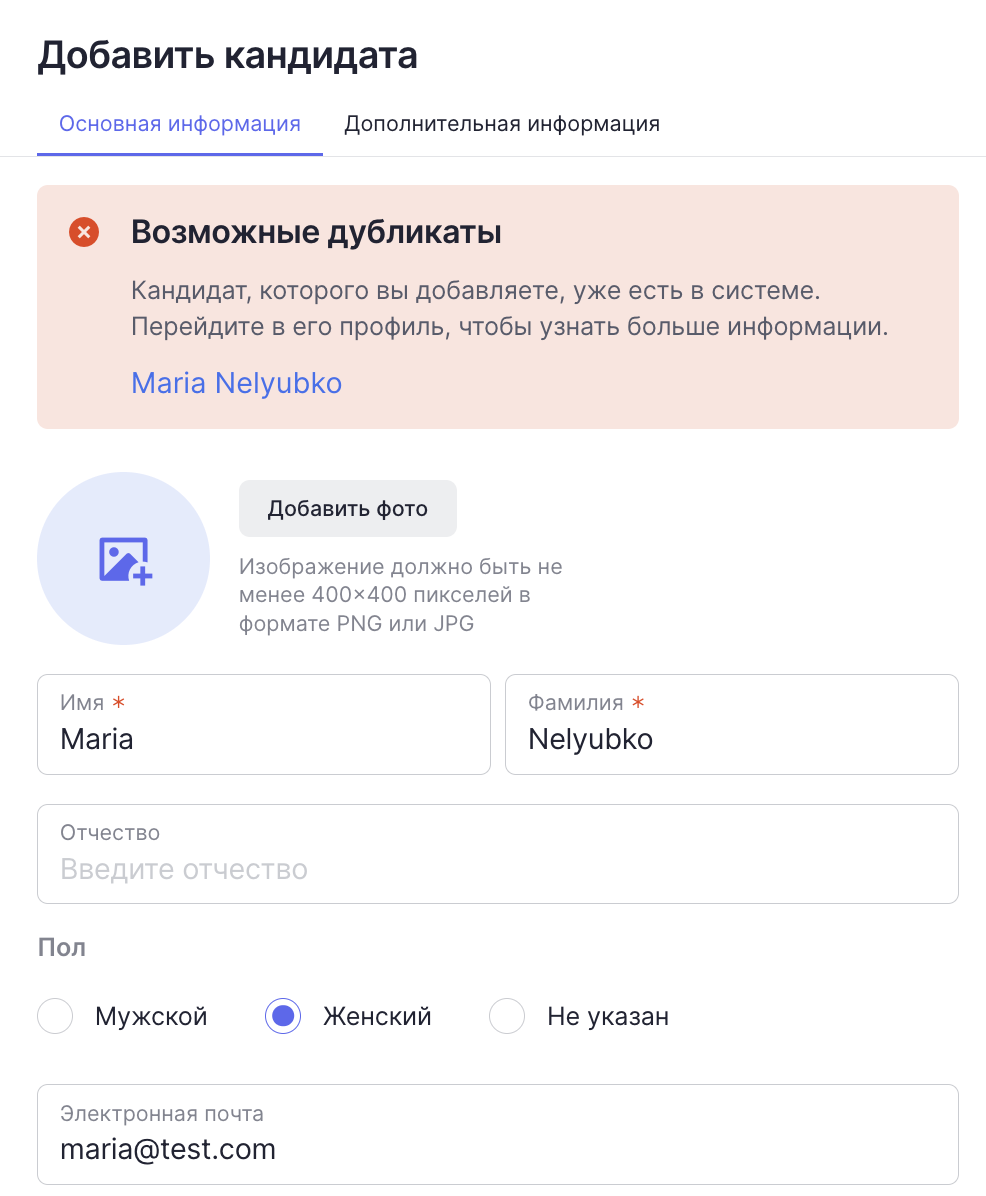Click the Возможные дубликаты alert heading
The height and width of the screenshot is (1196, 986).
(316, 232)
